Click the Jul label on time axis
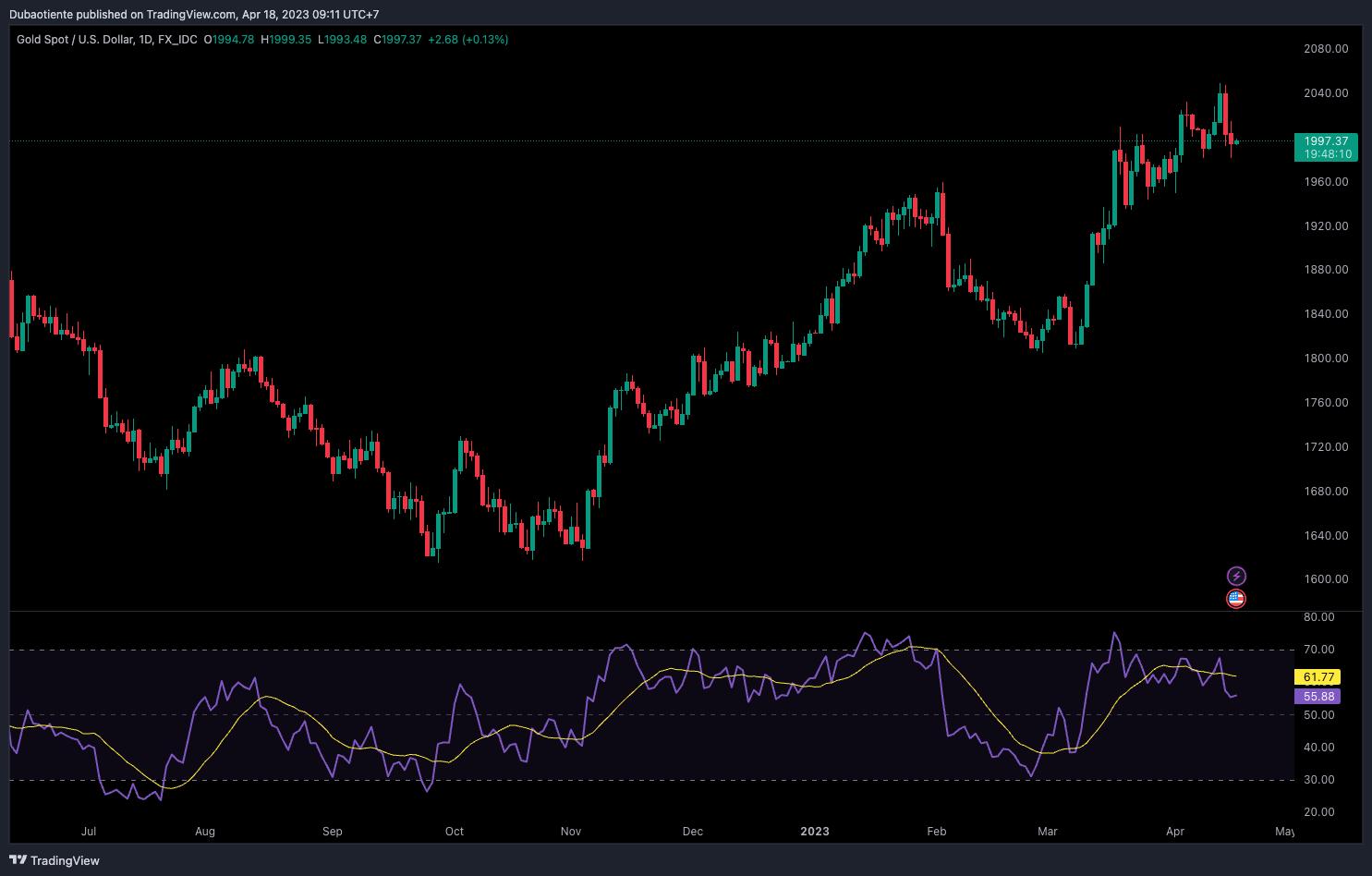This screenshot has height=876, width=1372. (x=89, y=832)
